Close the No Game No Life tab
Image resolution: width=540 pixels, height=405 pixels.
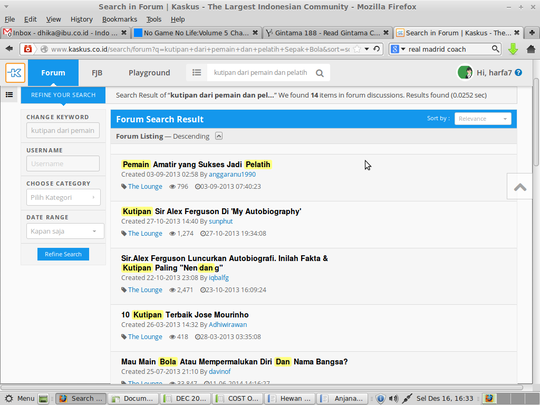click(255, 33)
